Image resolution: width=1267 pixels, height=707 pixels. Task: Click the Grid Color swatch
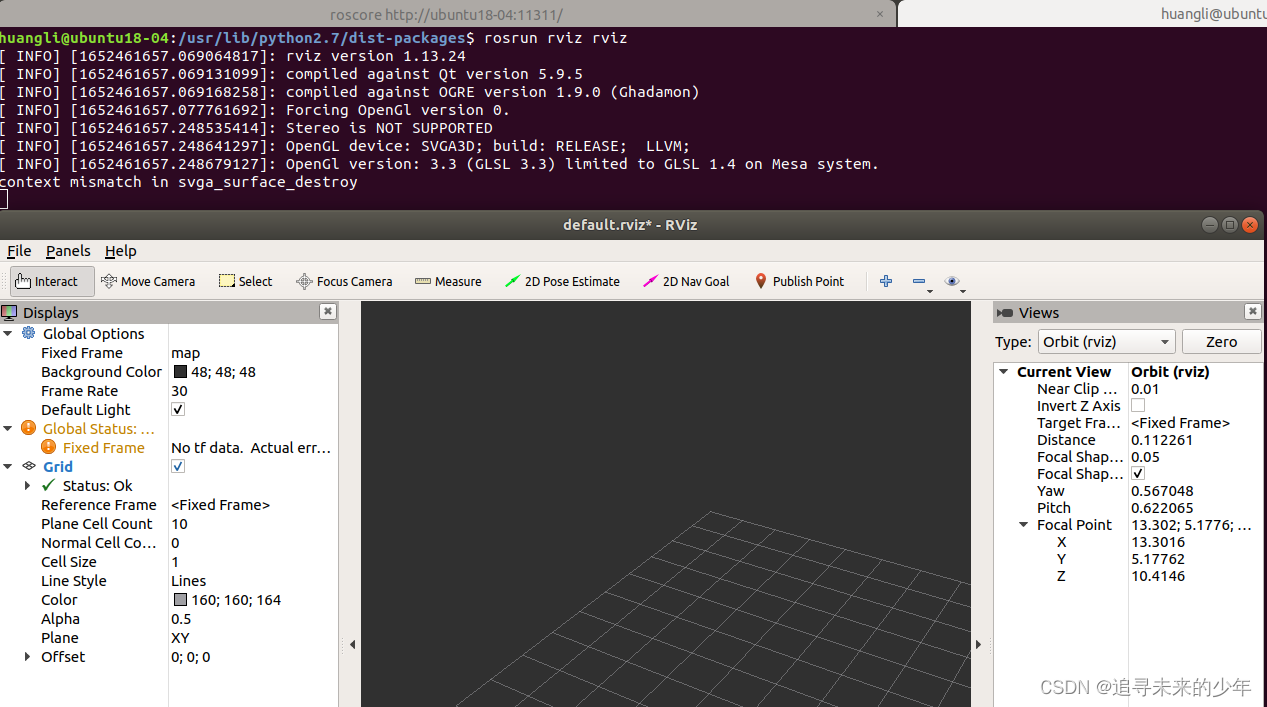coord(180,599)
